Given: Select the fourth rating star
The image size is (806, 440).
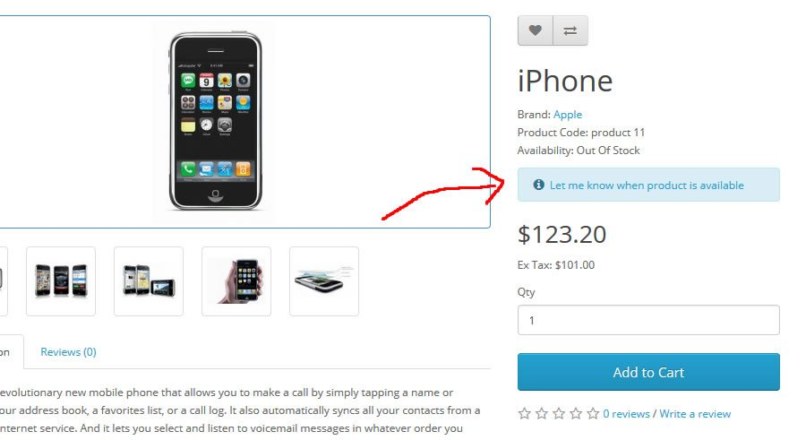Looking at the screenshot, I should tap(576, 414).
